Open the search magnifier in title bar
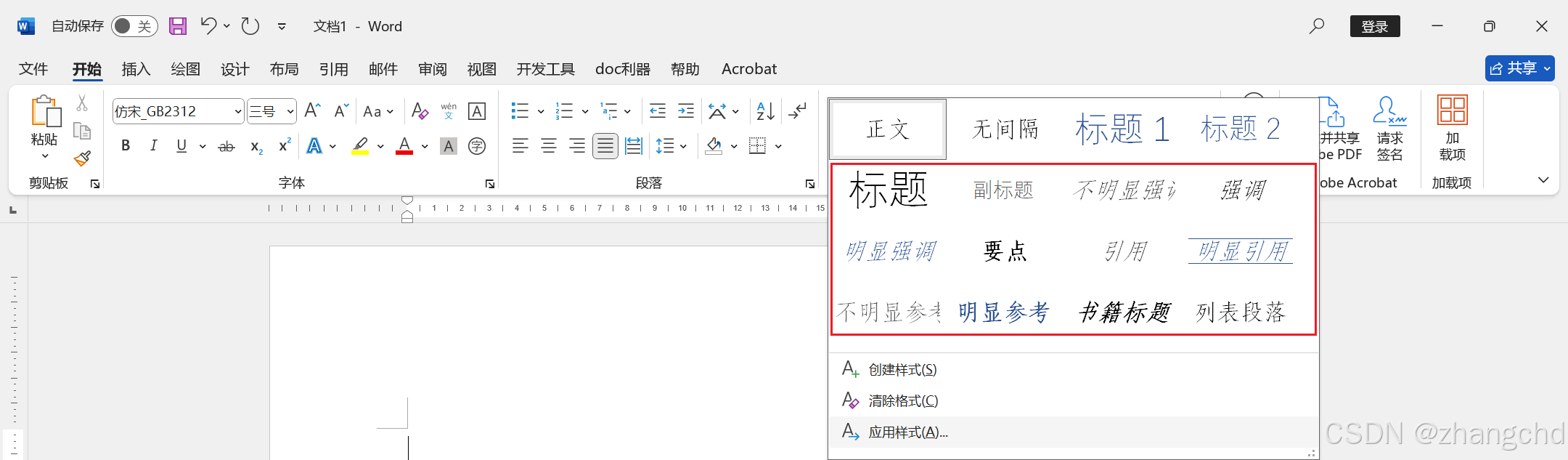Image resolution: width=1568 pixels, height=460 pixels. tap(1316, 26)
